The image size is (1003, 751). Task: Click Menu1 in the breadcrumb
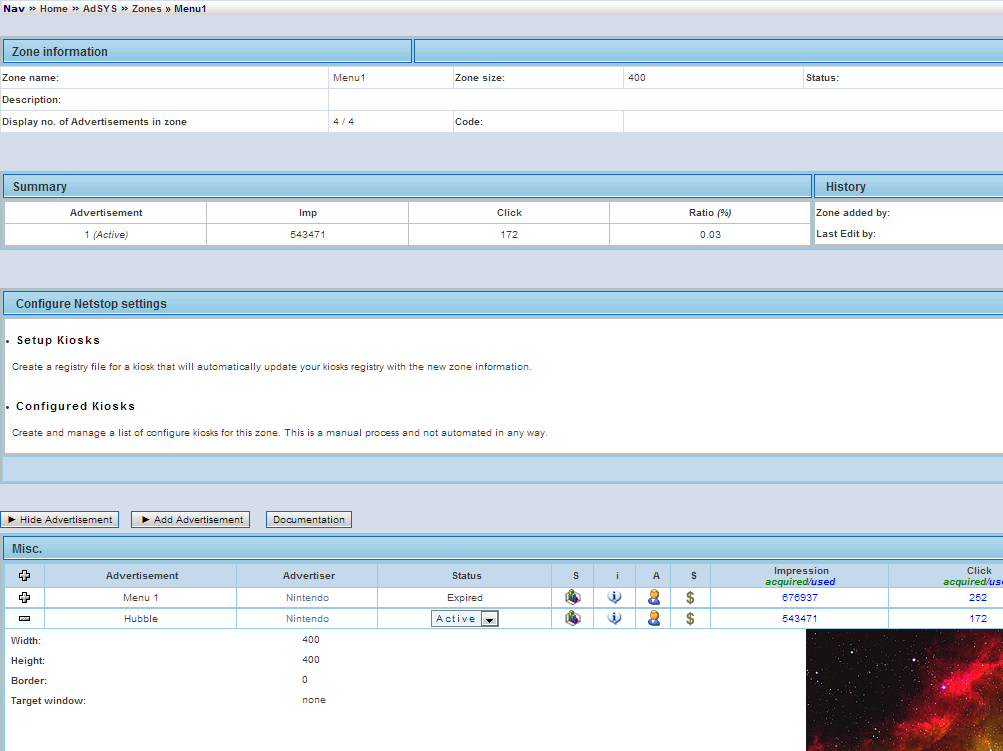190,8
